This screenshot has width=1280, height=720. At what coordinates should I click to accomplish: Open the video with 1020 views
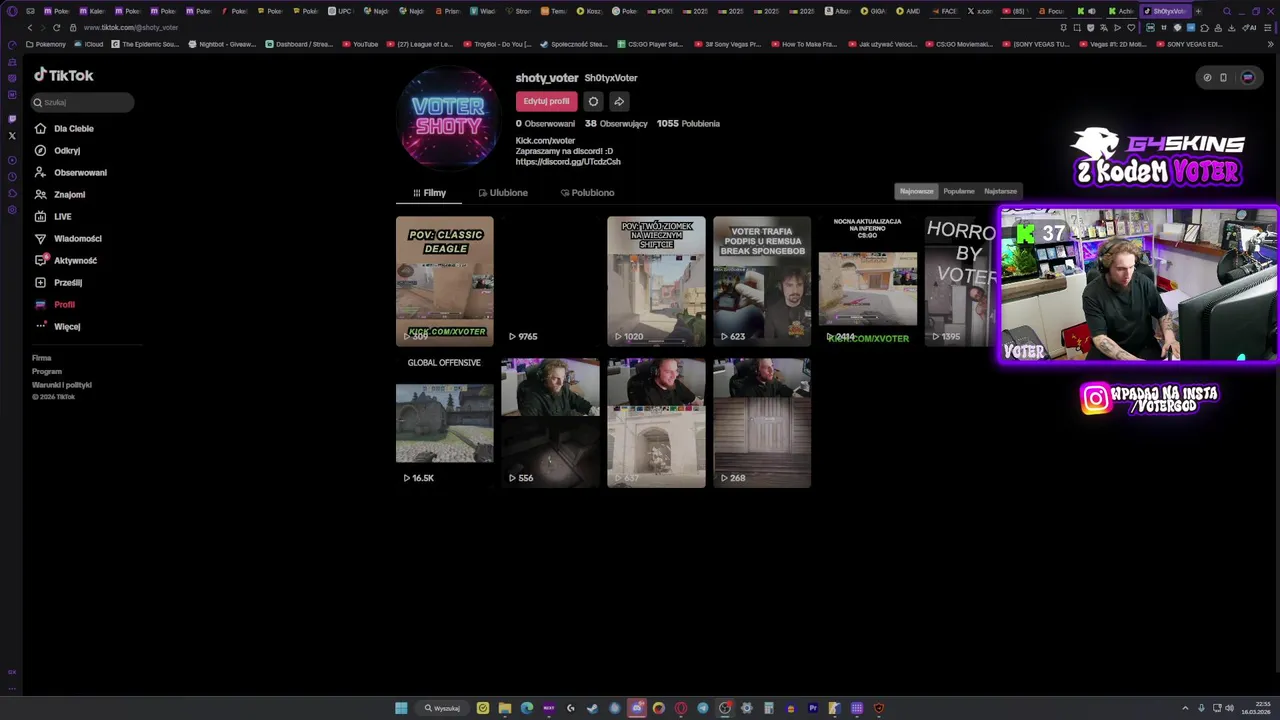656,281
